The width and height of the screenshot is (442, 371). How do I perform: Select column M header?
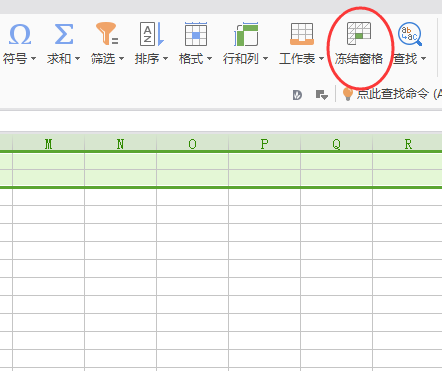49,144
